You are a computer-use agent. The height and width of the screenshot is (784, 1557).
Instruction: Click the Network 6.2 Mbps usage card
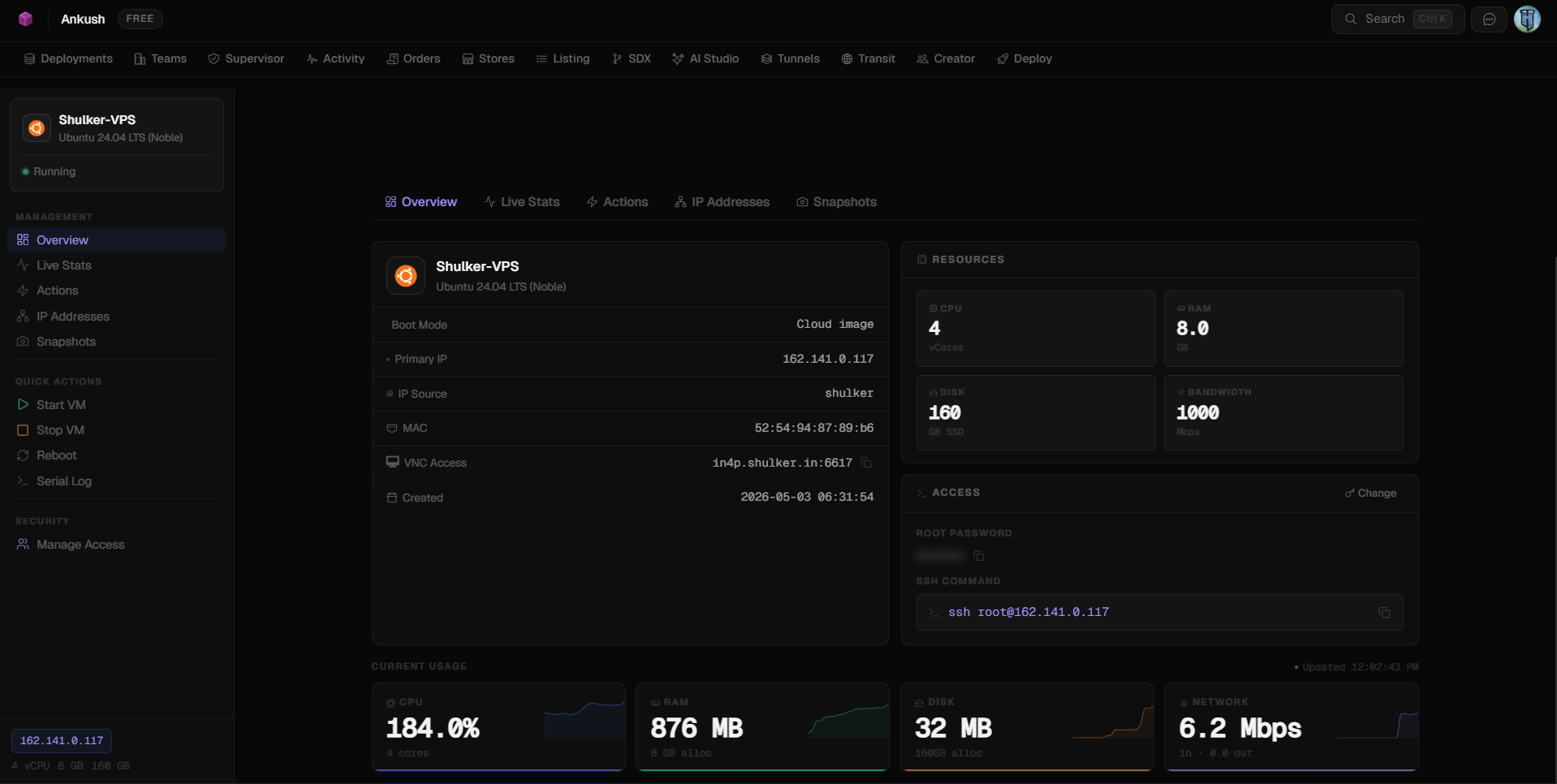tap(1292, 726)
